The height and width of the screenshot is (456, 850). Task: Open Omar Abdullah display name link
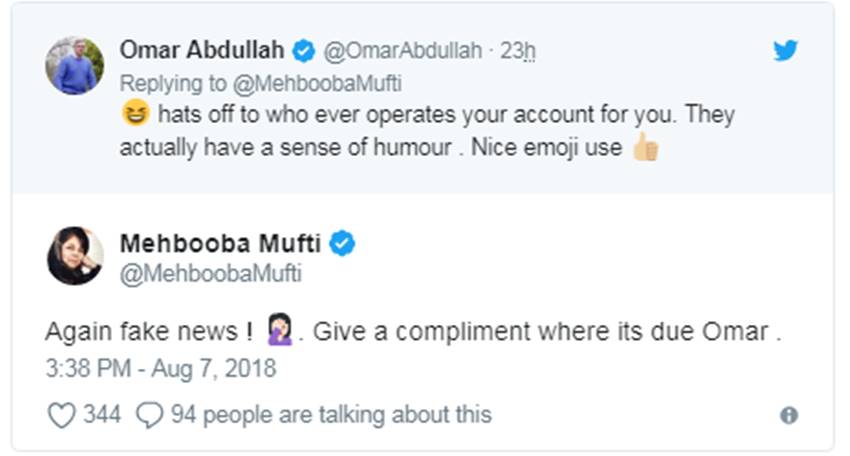point(201,50)
